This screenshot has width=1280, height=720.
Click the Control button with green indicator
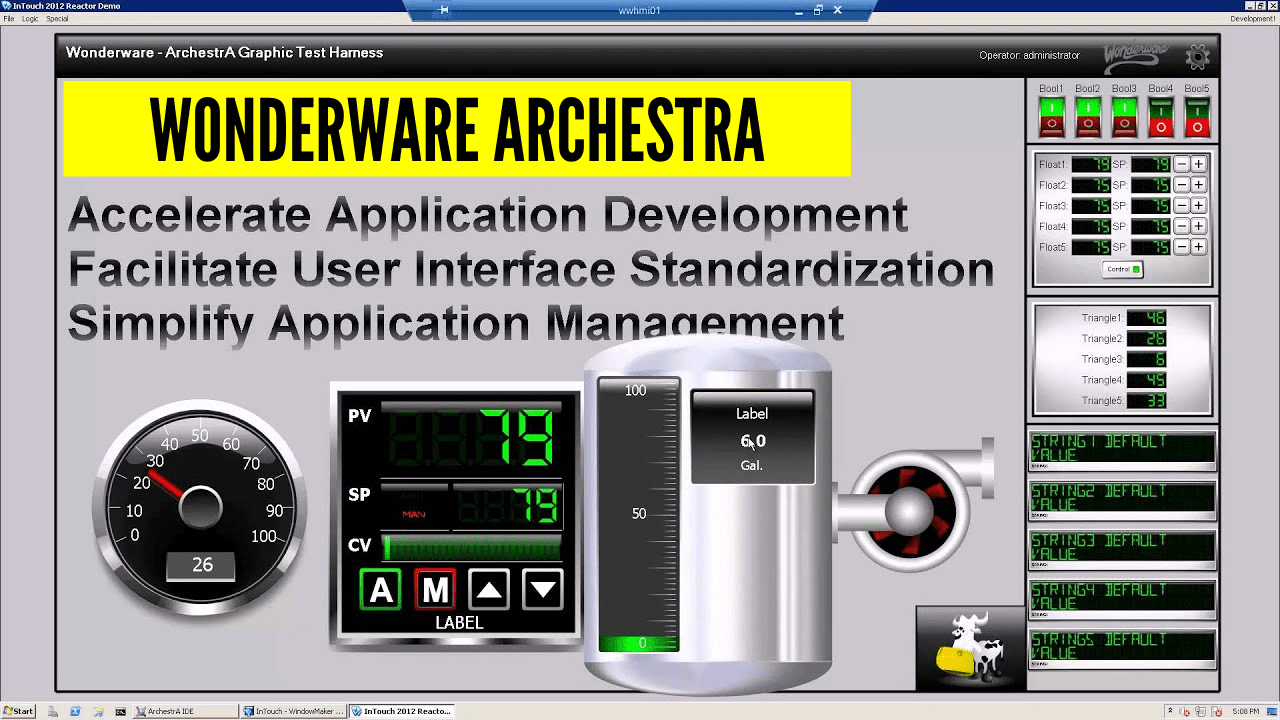pyautogui.click(x=1122, y=269)
